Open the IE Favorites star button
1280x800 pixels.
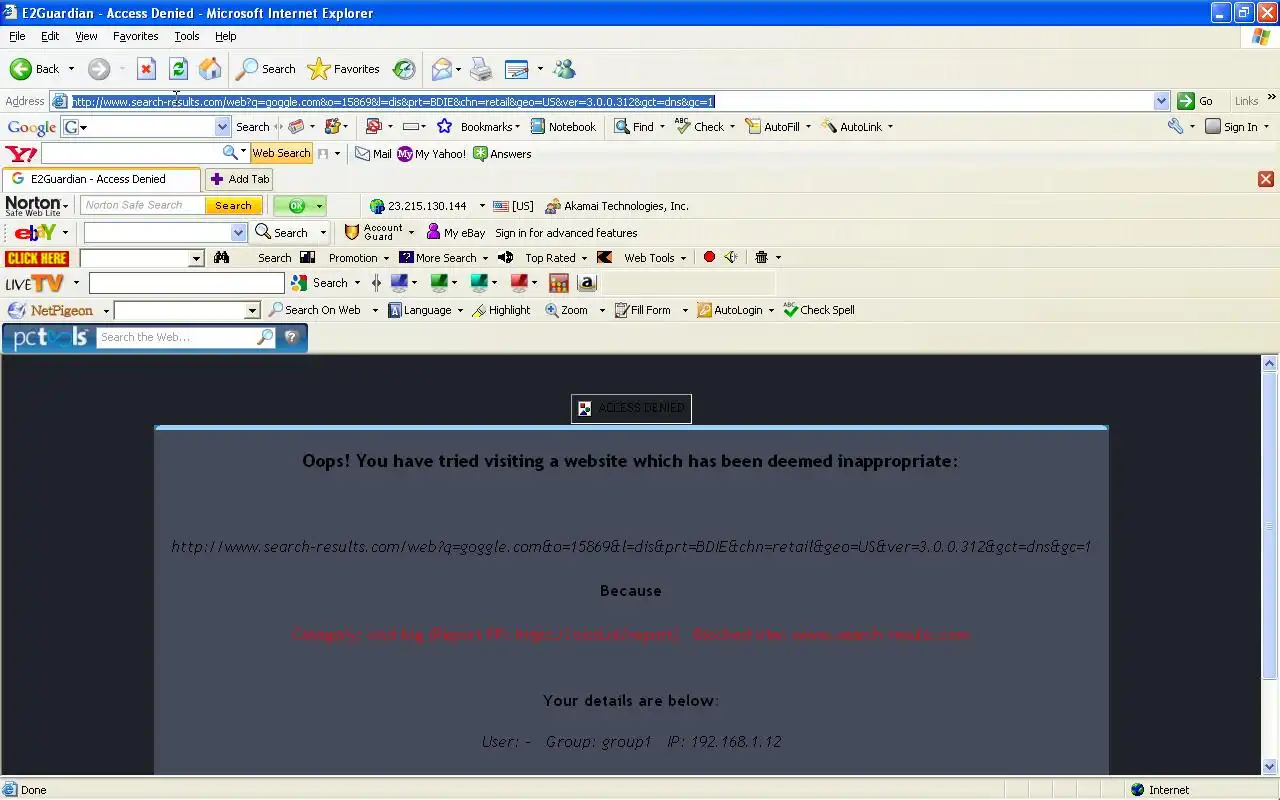point(344,69)
